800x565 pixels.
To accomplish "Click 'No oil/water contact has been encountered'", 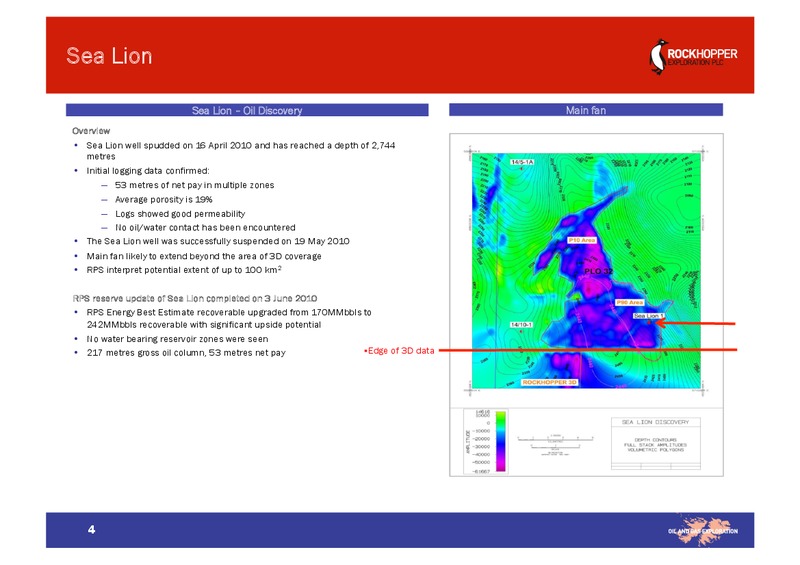I will (205, 227).
